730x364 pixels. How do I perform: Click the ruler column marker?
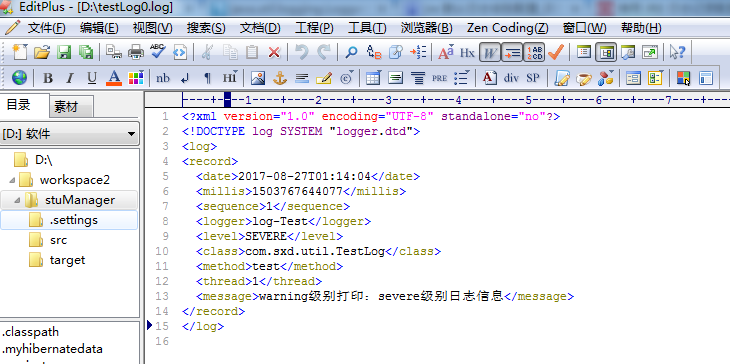227,99
